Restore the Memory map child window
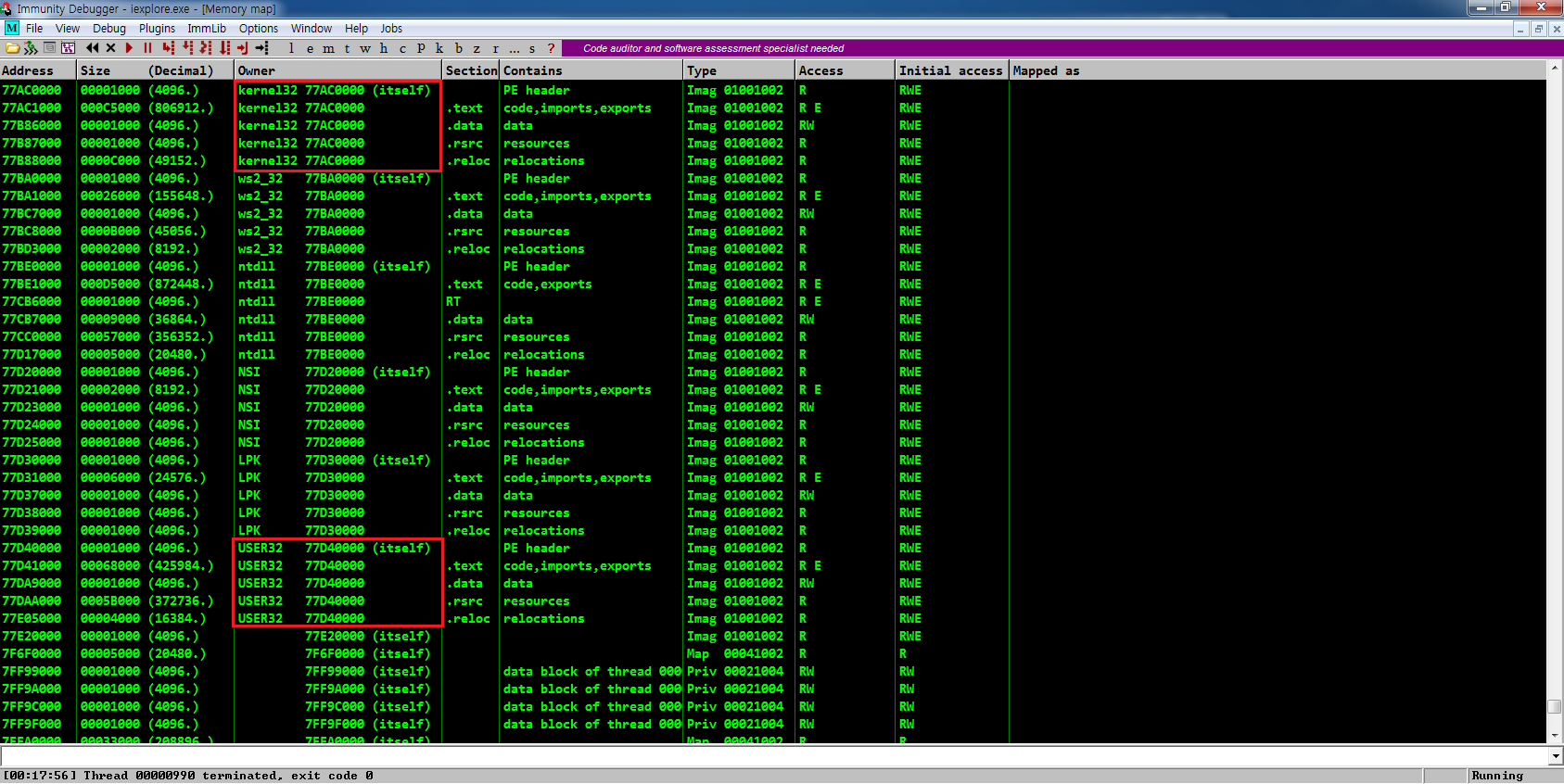This screenshot has height=784, width=1564. 1538,29
